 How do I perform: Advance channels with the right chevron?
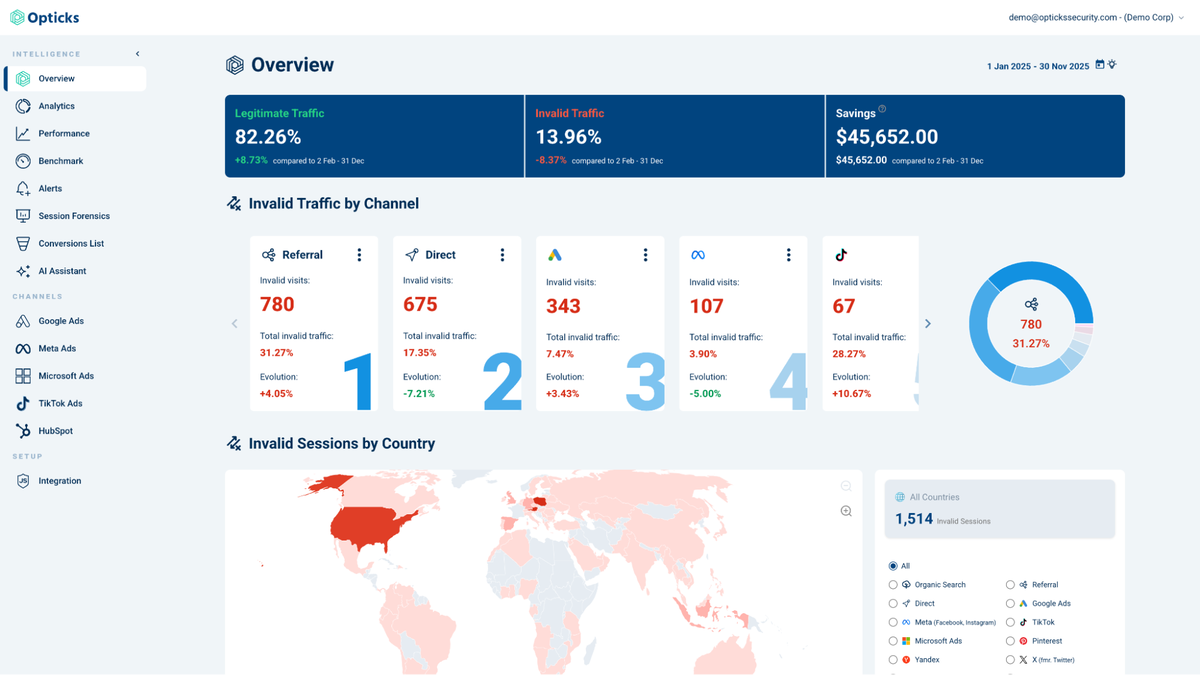coord(927,323)
